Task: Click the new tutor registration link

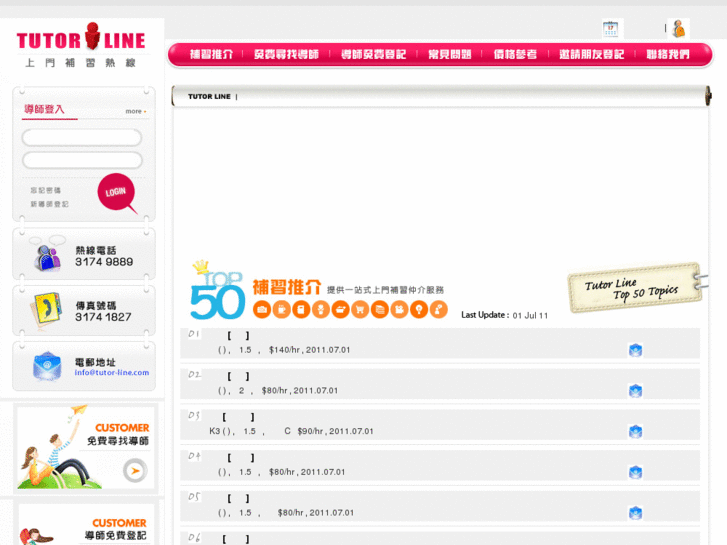Action: [50, 204]
